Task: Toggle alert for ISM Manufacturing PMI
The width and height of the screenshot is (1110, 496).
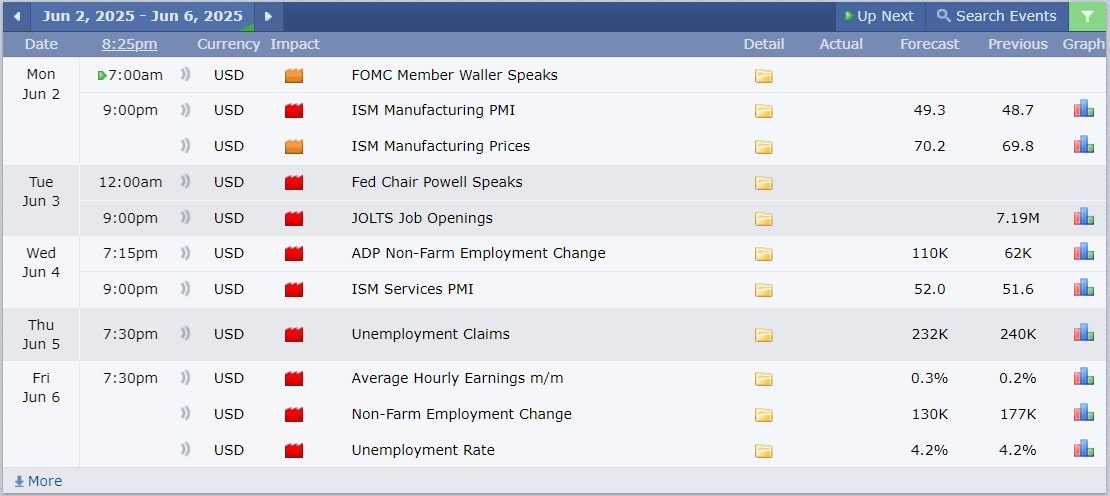Action: tap(185, 110)
